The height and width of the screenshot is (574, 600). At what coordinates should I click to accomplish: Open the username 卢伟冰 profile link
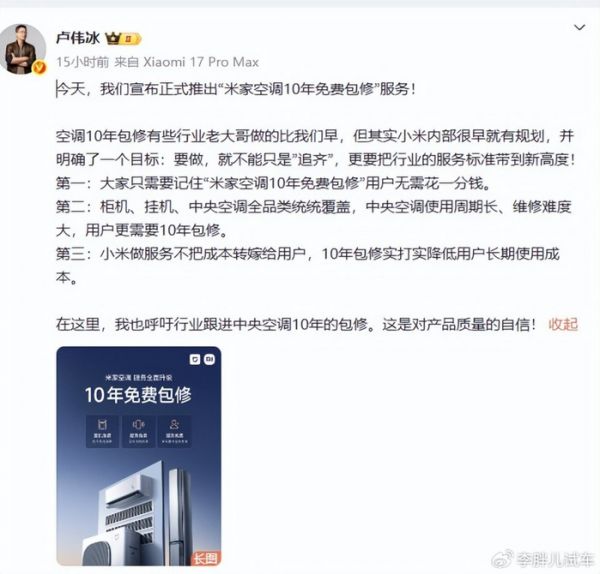pyautogui.click(x=78, y=38)
